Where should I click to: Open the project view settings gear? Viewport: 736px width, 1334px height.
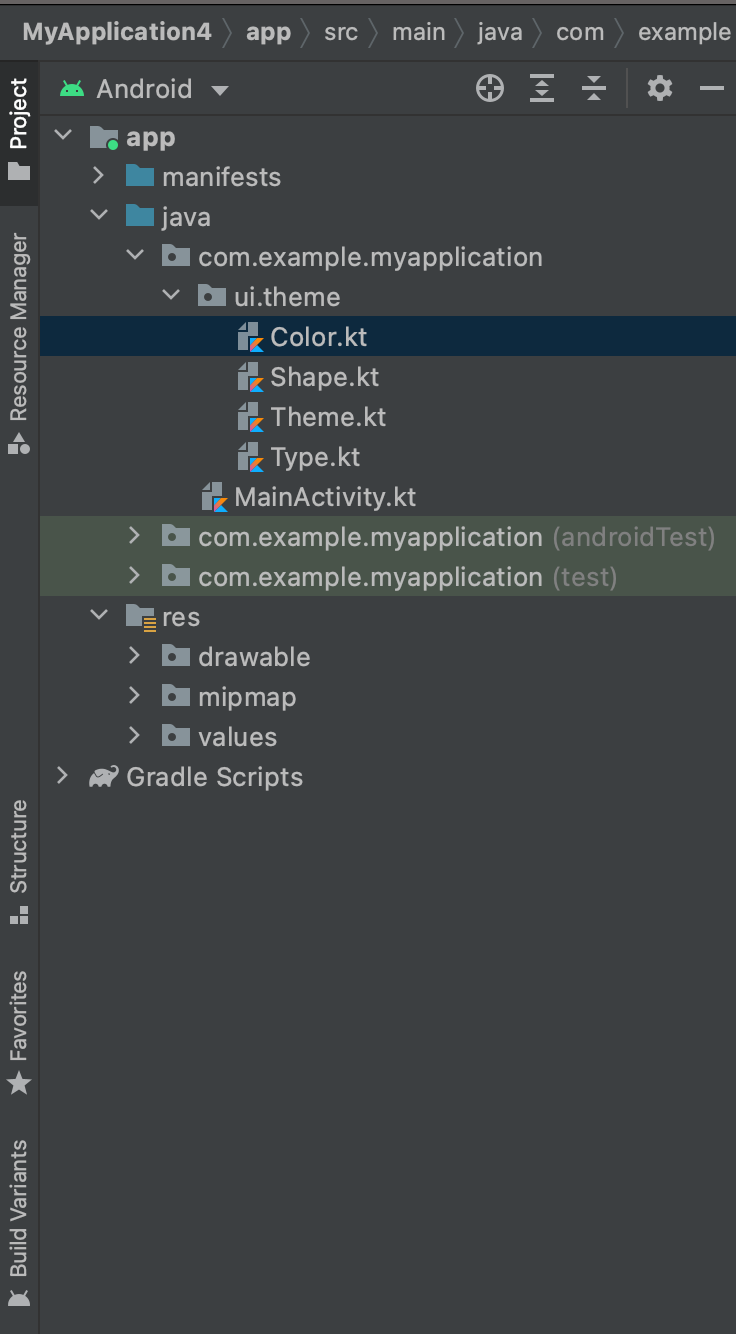(x=660, y=89)
